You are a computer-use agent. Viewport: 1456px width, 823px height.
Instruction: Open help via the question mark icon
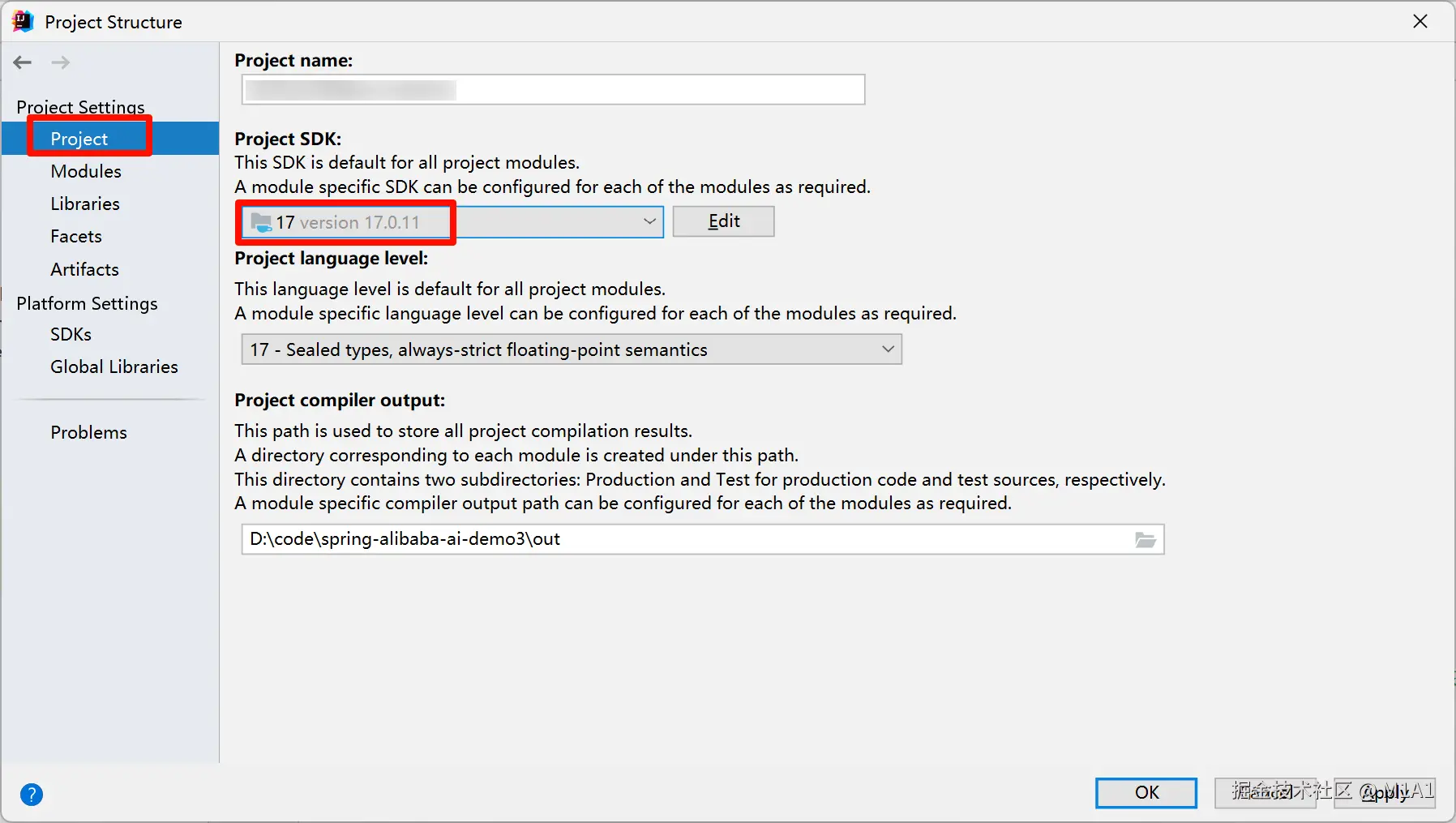(32, 795)
